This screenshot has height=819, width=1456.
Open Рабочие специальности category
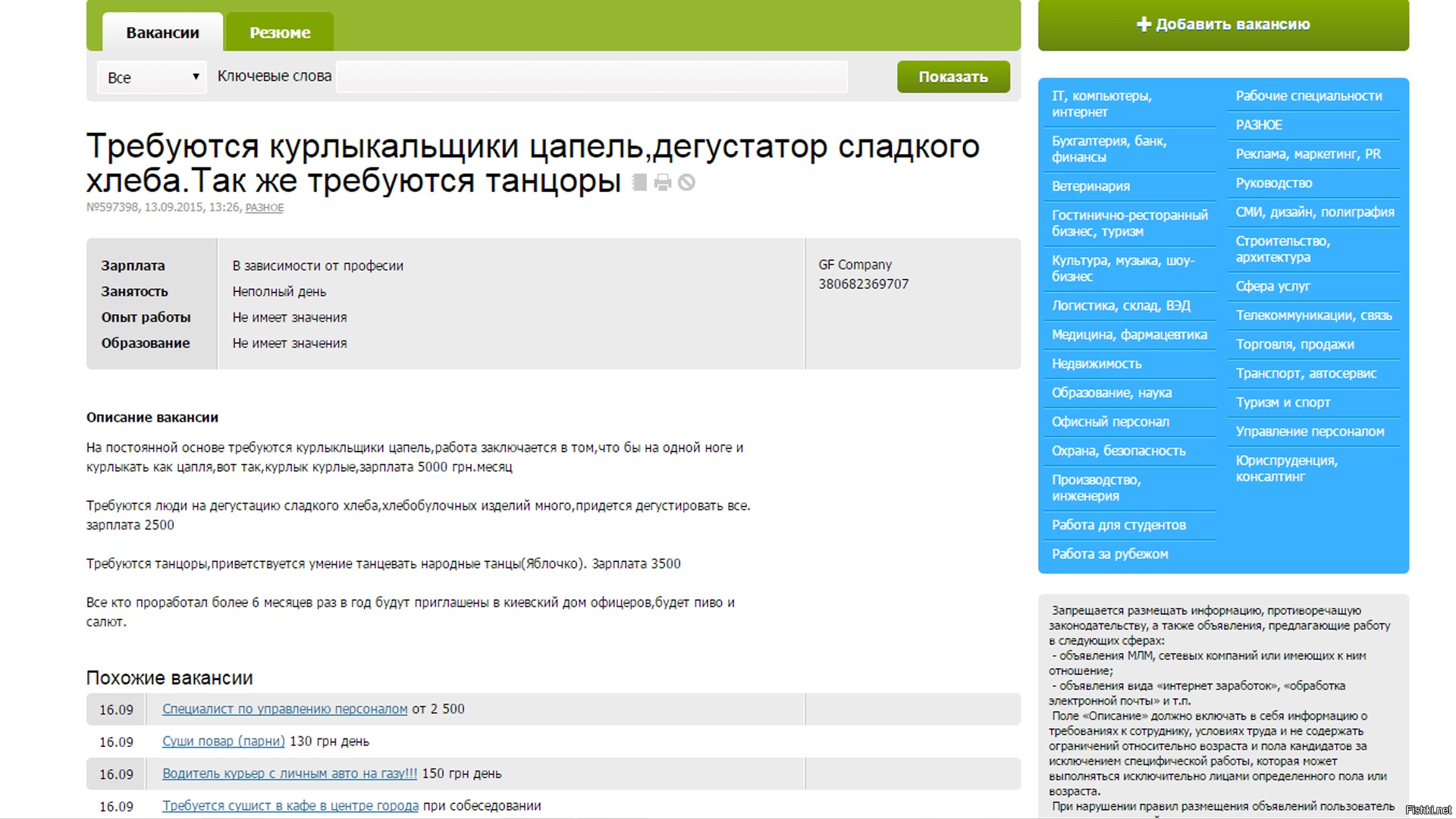click(x=1309, y=96)
